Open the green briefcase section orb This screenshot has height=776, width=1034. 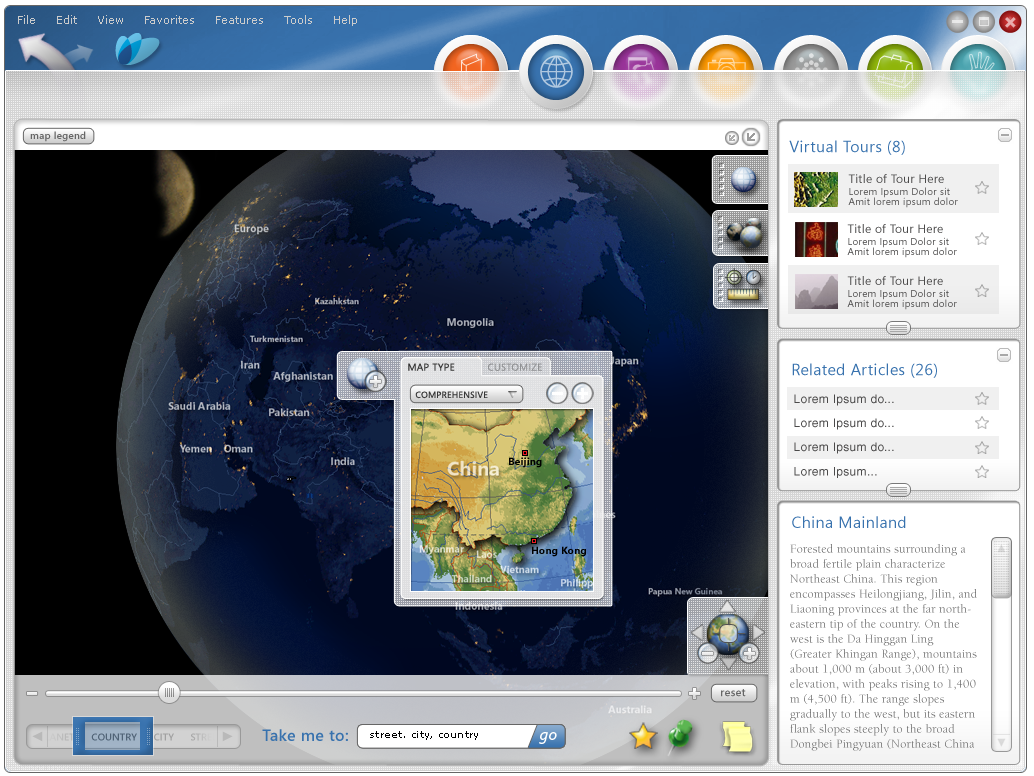click(x=895, y=69)
